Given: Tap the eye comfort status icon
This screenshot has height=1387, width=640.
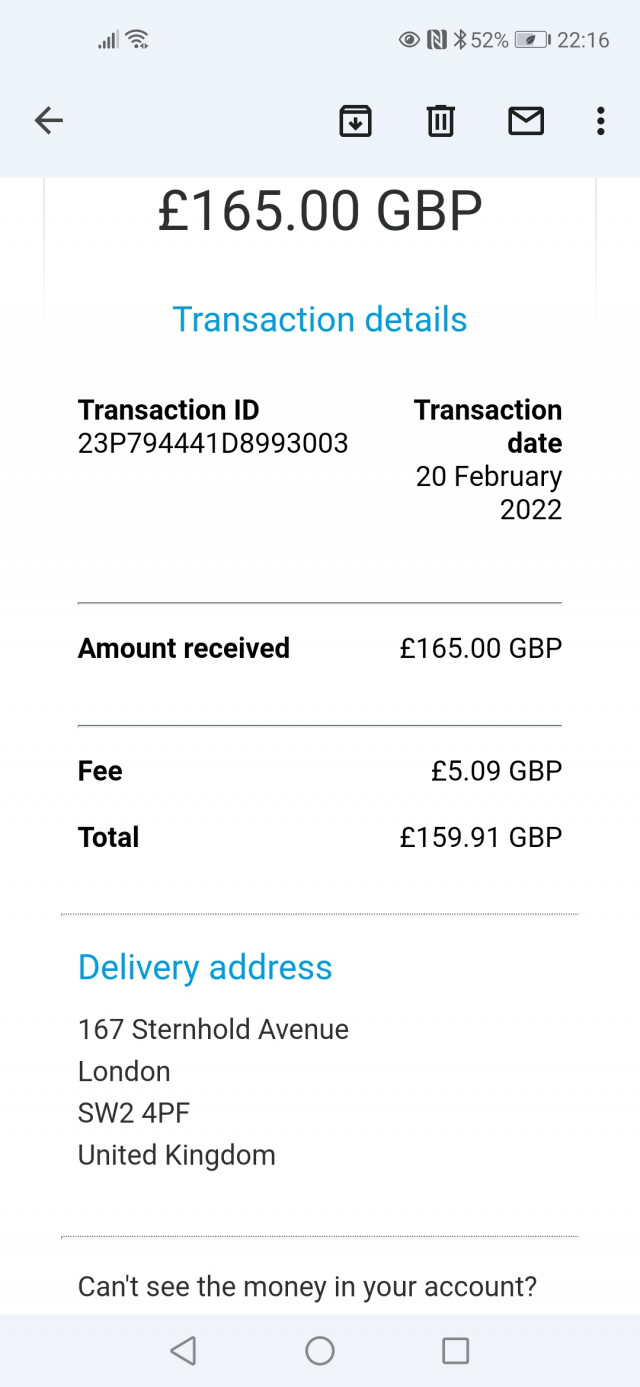Looking at the screenshot, I should 409,40.
